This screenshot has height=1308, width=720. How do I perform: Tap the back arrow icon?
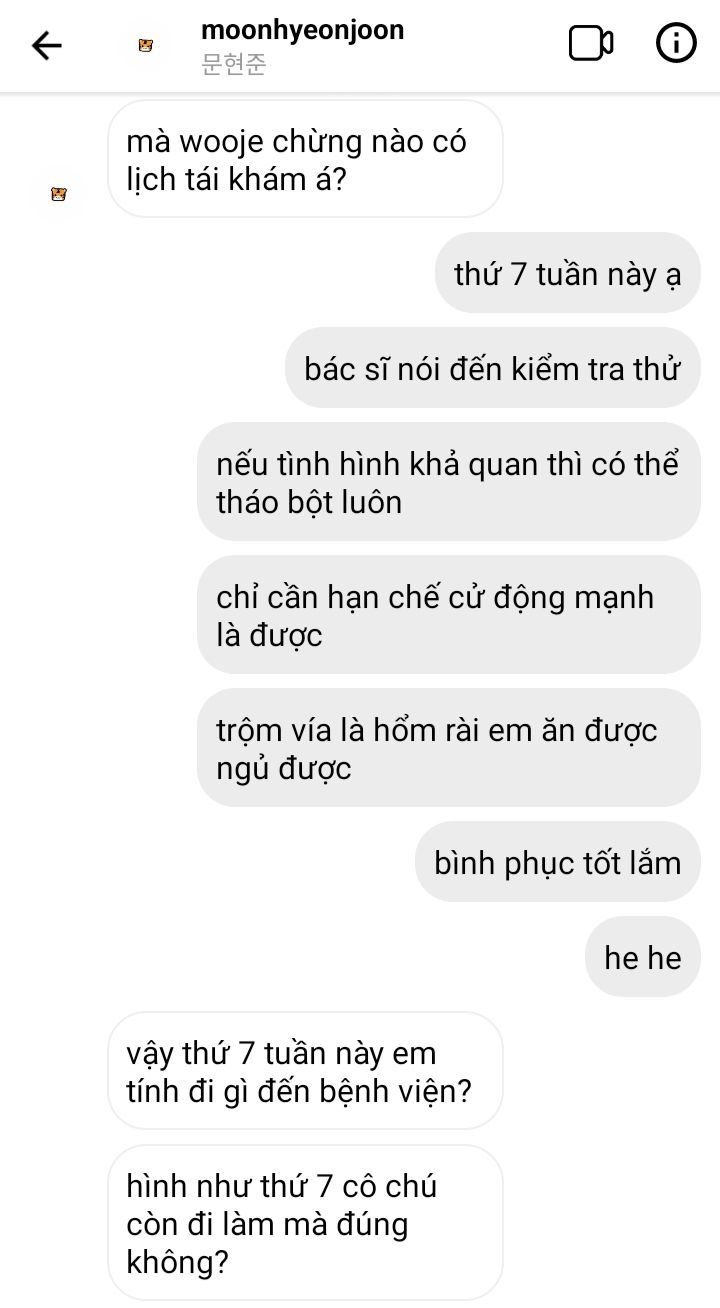click(47, 45)
